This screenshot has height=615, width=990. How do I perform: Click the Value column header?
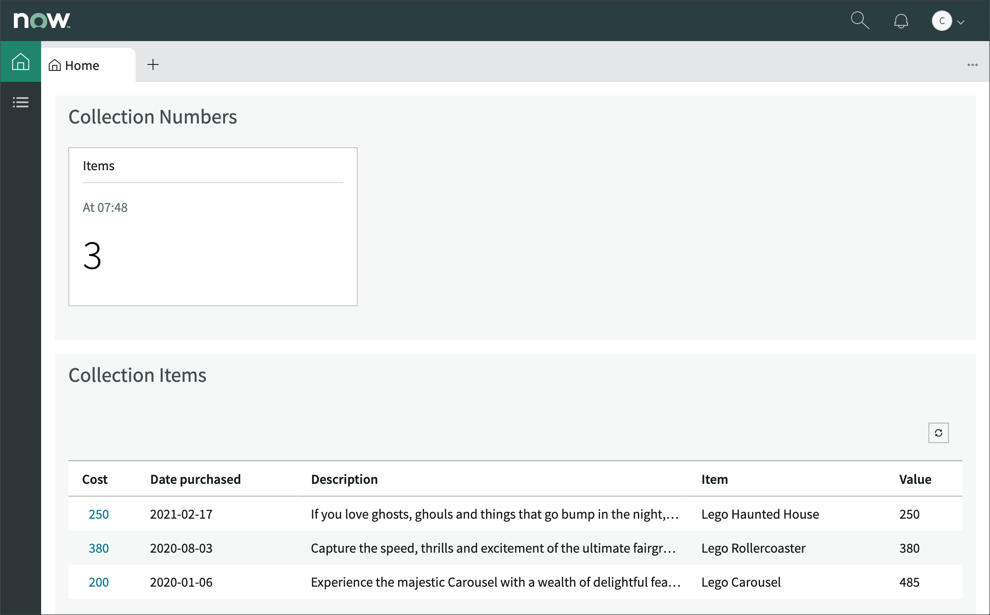pyautogui.click(x=915, y=479)
